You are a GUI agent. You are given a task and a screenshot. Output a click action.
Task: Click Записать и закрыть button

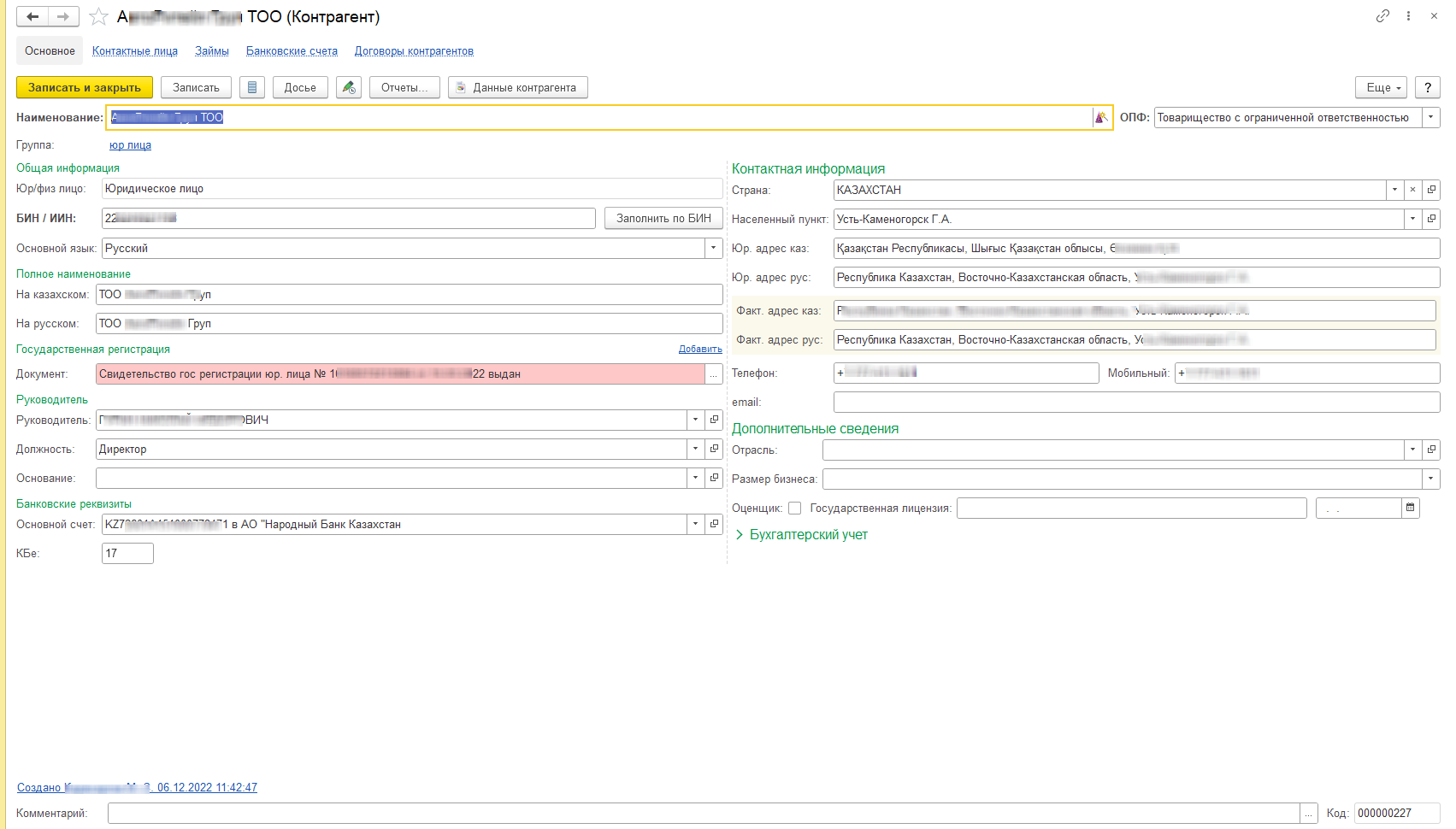pos(85,87)
